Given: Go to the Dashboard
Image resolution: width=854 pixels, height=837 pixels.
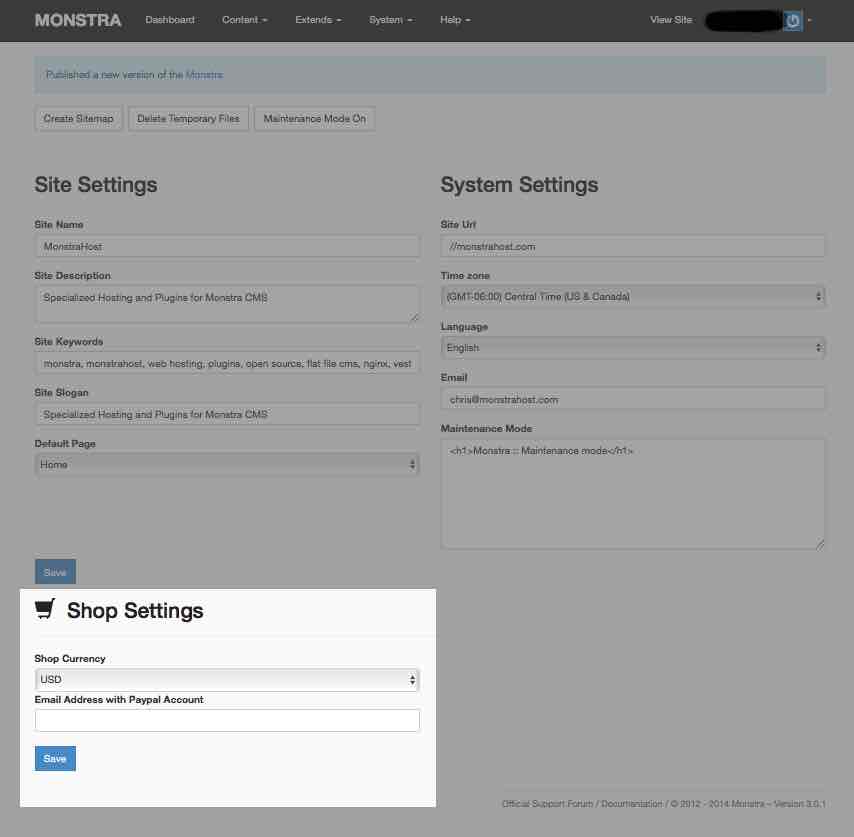Looking at the screenshot, I should pyautogui.click(x=170, y=20).
